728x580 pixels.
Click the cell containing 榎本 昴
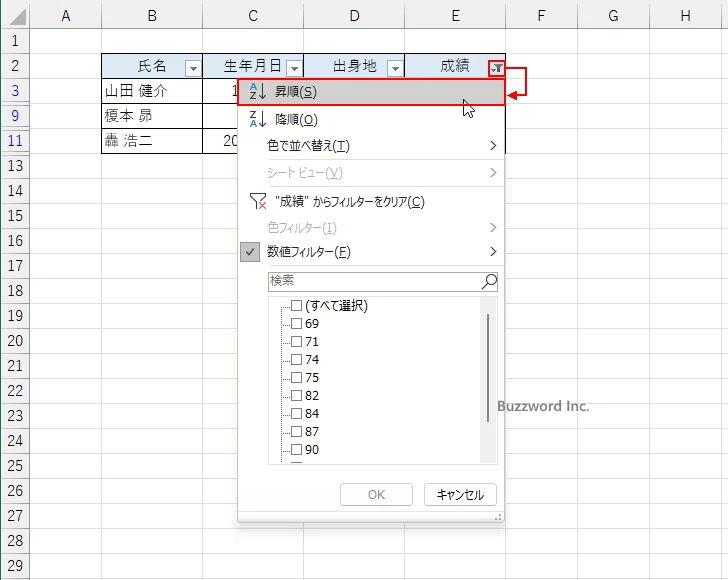tap(152, 116)
